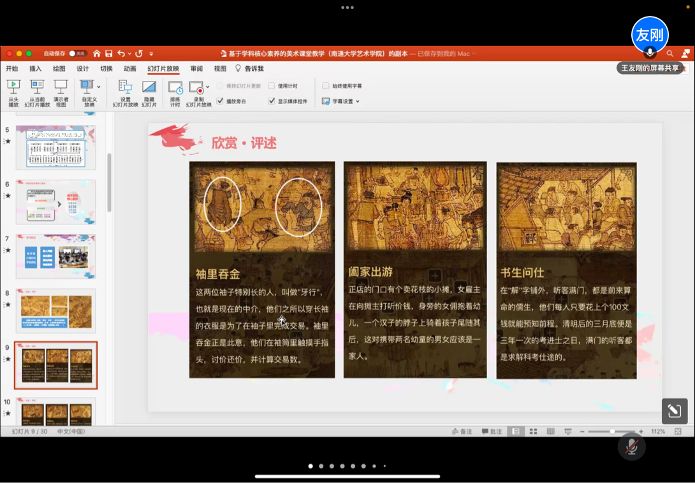Select slide 8 thumbnail
The width and height of the screenshot is (695, 483).
[56, 311]
